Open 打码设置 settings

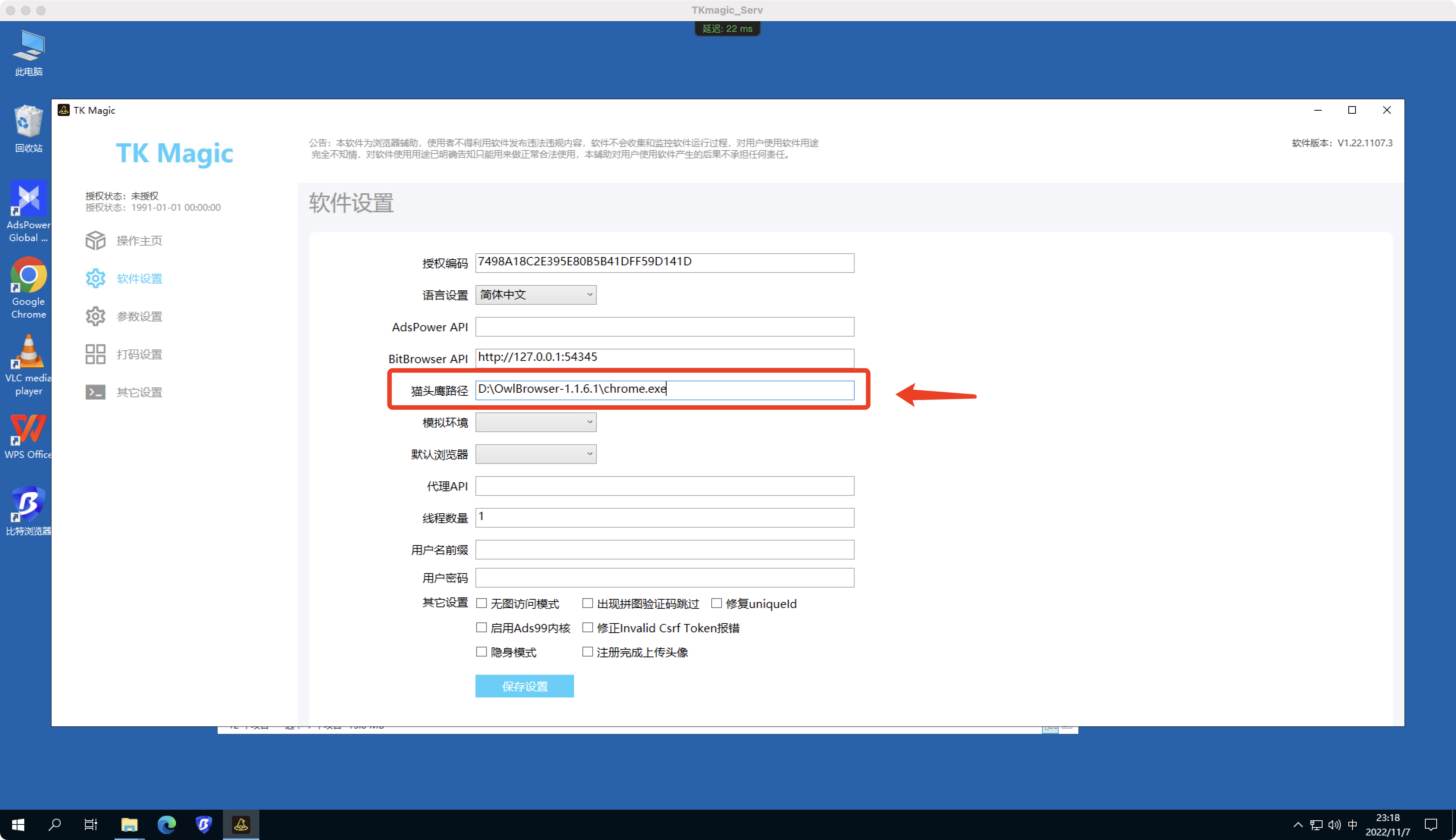click(x=138, y=354)
